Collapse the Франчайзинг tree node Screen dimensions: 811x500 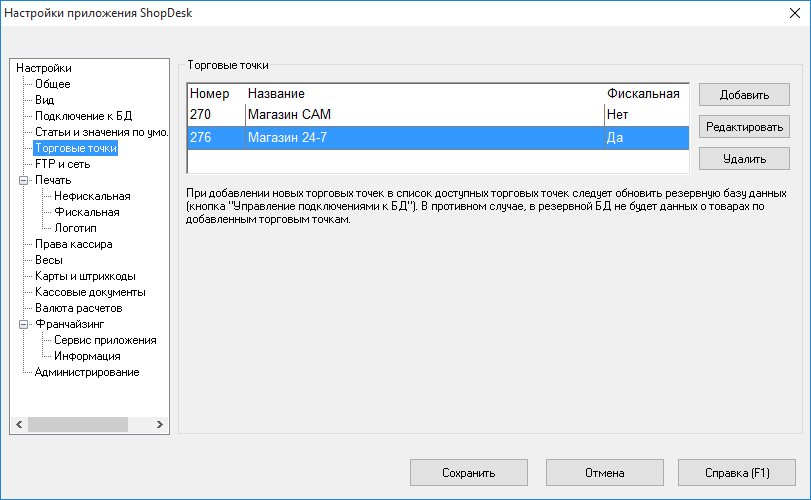(x=25, y=325)
